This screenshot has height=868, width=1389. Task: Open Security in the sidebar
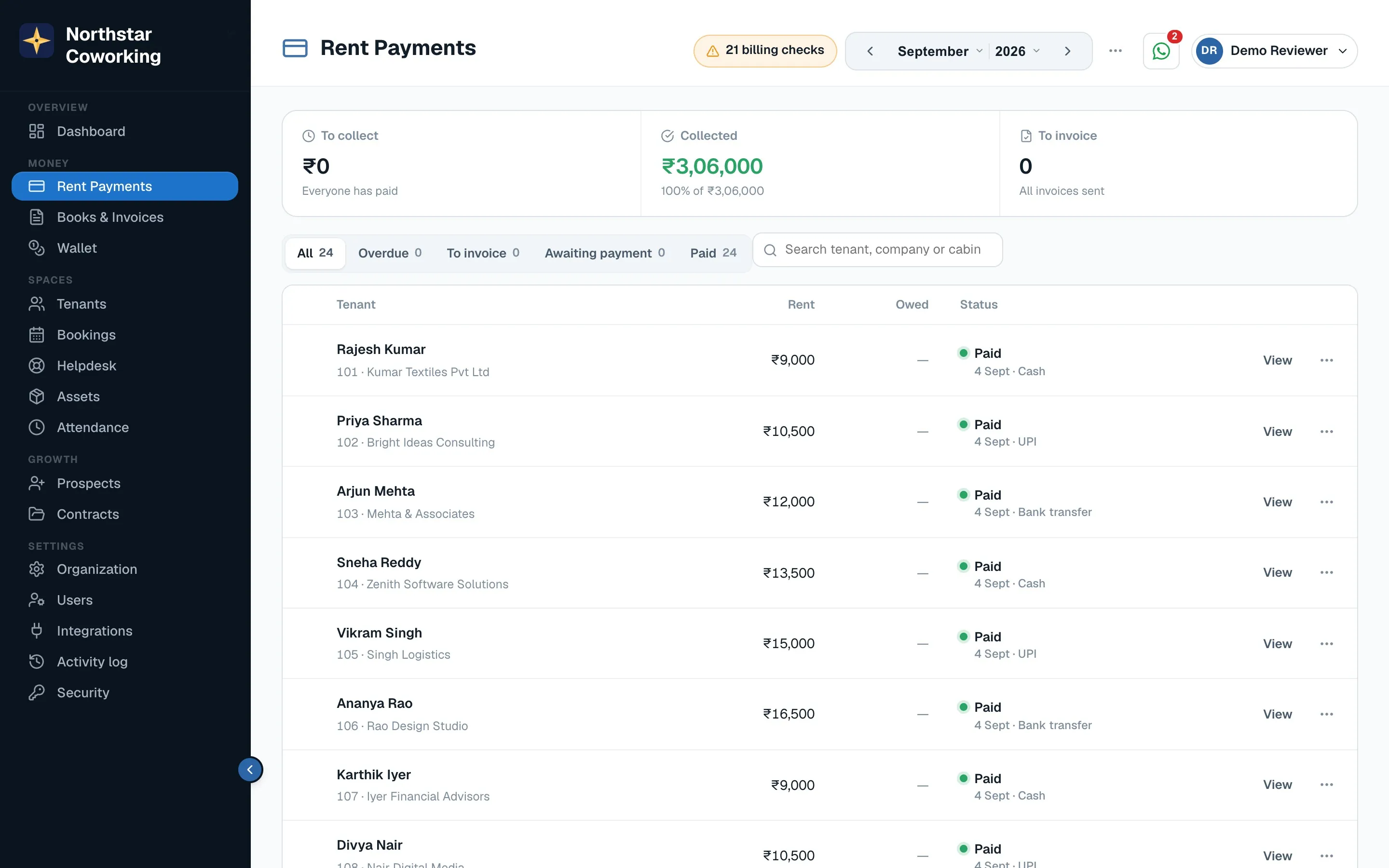(124, 693)
